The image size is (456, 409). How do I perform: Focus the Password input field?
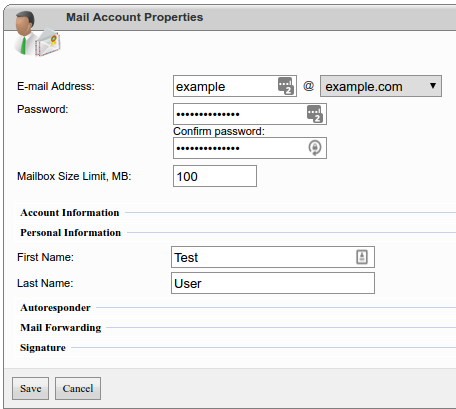click(250, 114)
